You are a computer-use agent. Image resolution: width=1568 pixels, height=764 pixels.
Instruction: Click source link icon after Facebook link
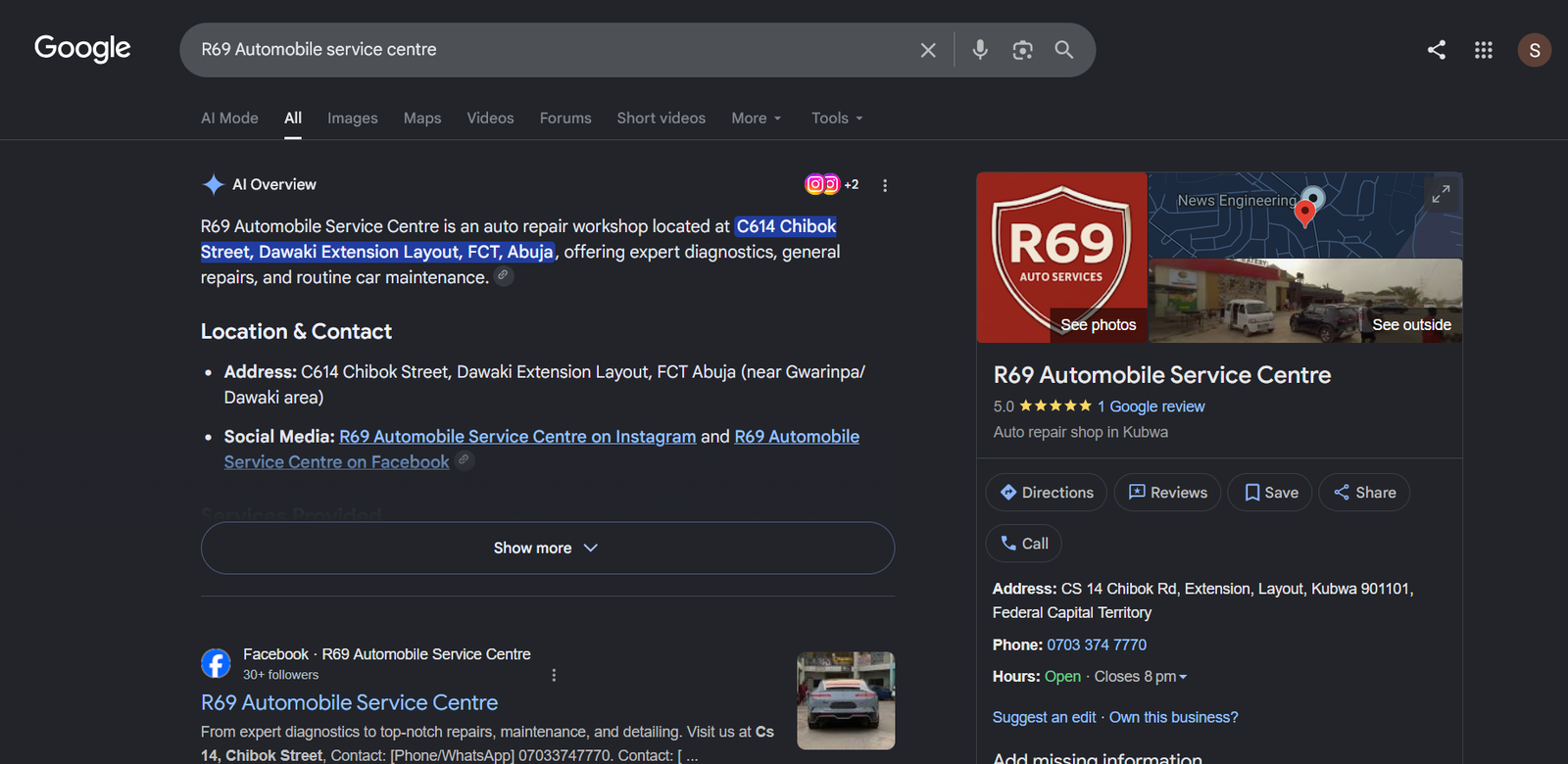coord(465,460)
